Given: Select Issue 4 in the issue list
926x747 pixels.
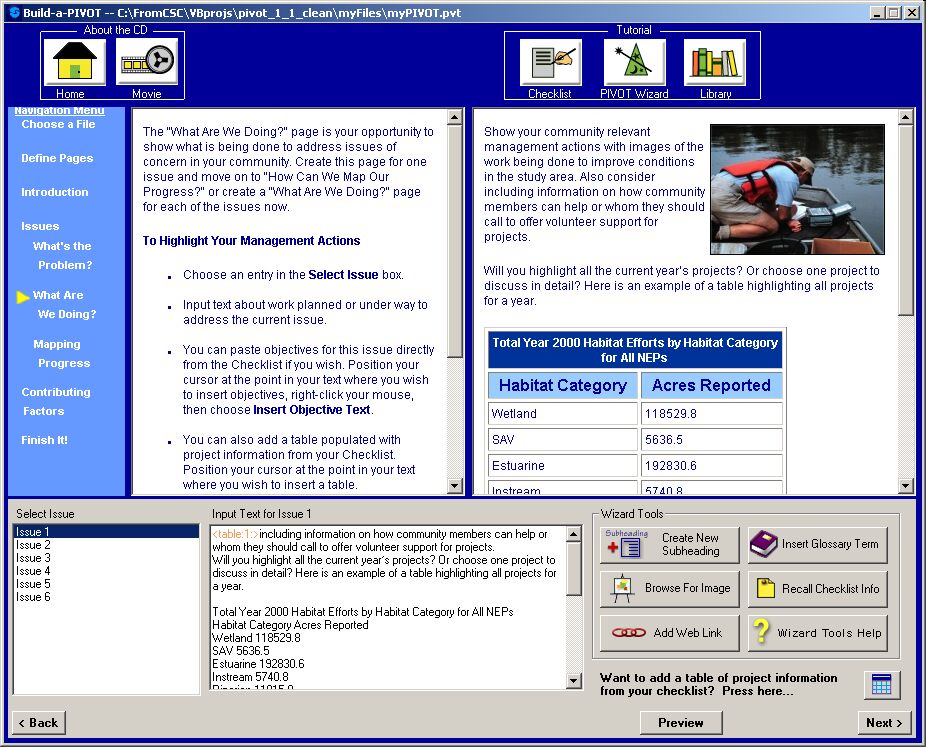Looking at the screenshot, I should [106, 571].
